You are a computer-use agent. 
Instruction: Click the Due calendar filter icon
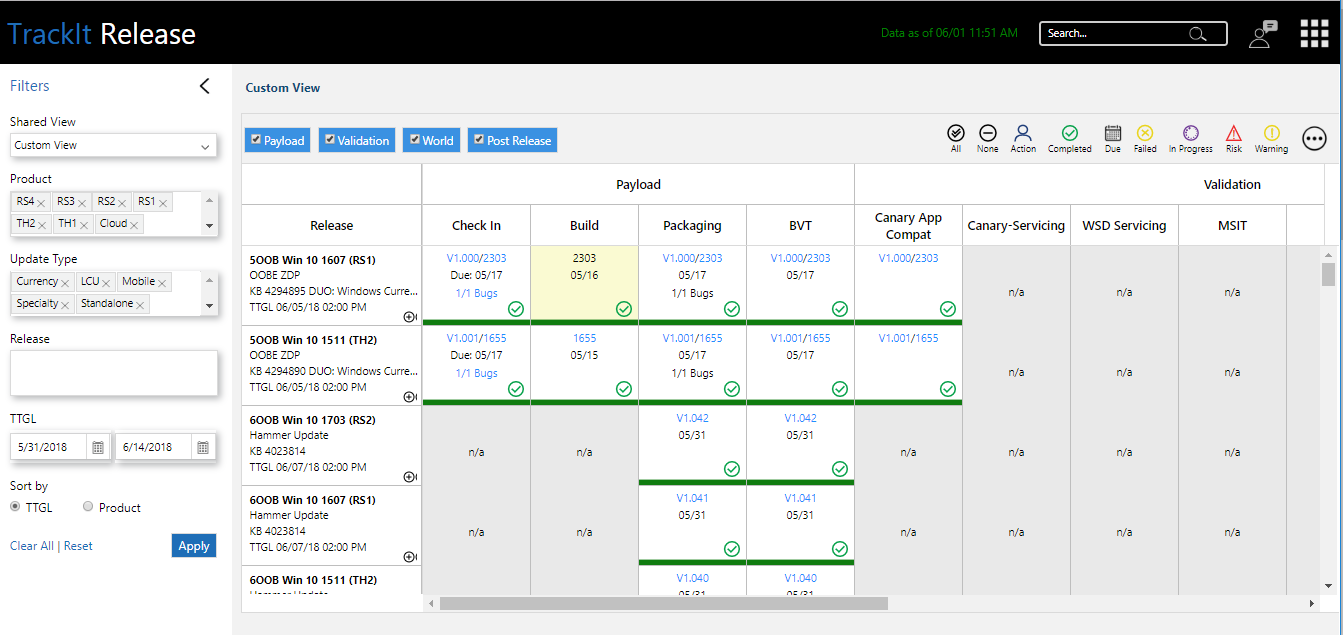(1113, 133)
